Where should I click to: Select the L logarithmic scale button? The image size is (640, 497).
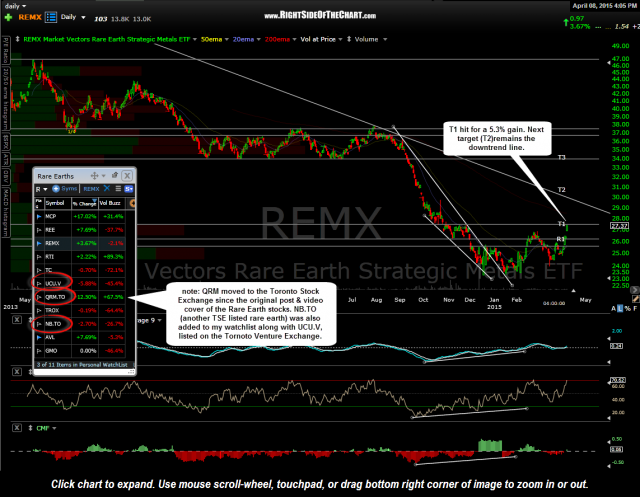(620, 309)
